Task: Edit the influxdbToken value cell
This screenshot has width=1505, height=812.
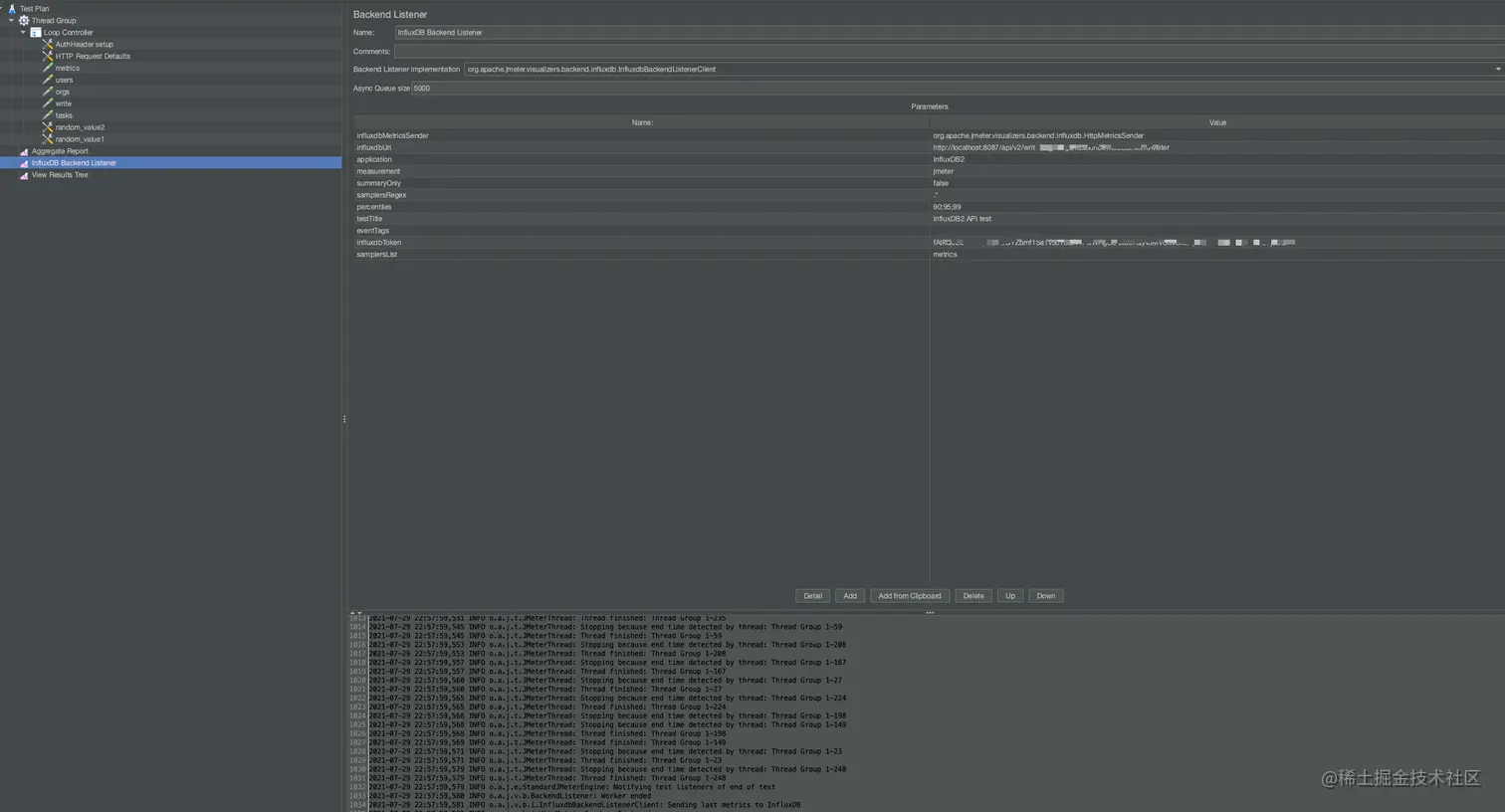Action: 1217,243
